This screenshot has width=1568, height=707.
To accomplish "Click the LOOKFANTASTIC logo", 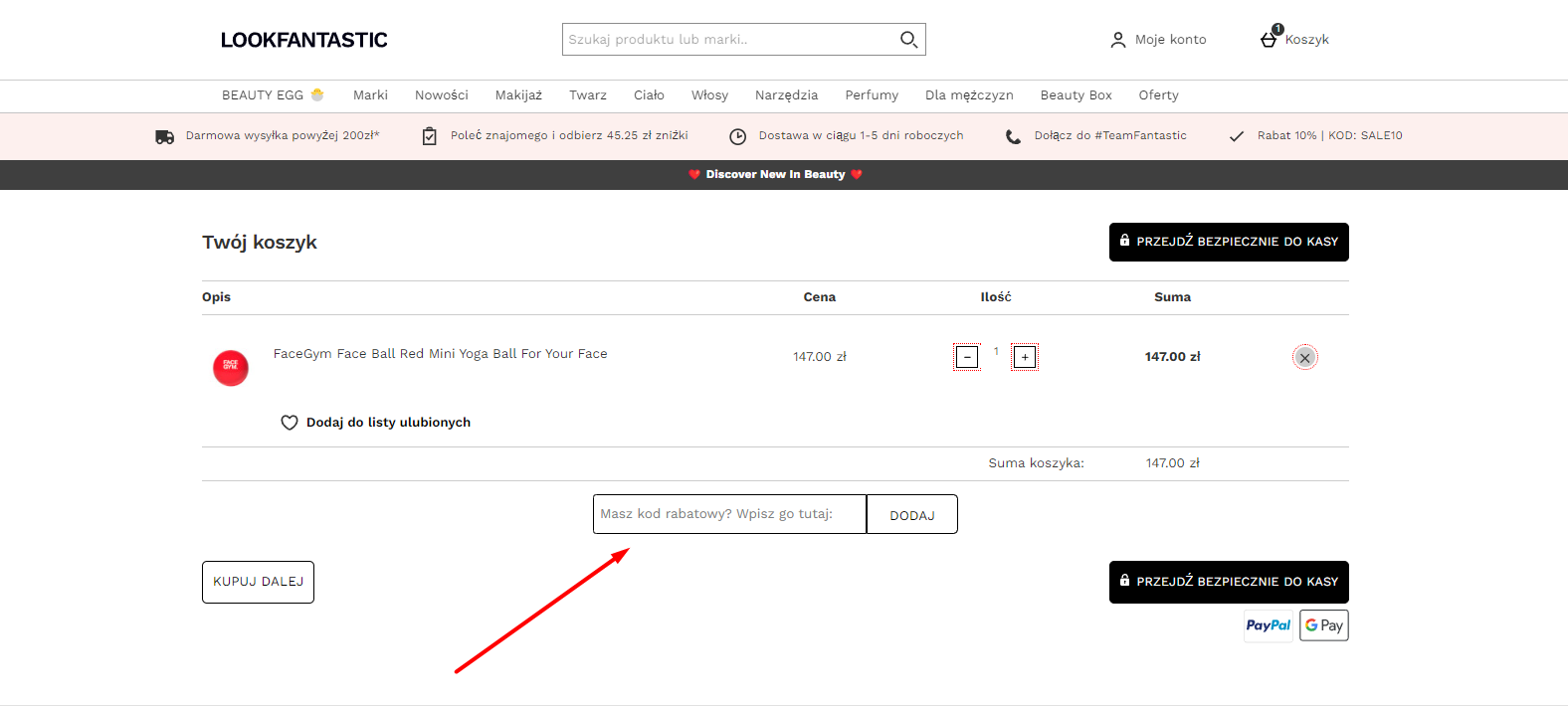I will point(304,40).
